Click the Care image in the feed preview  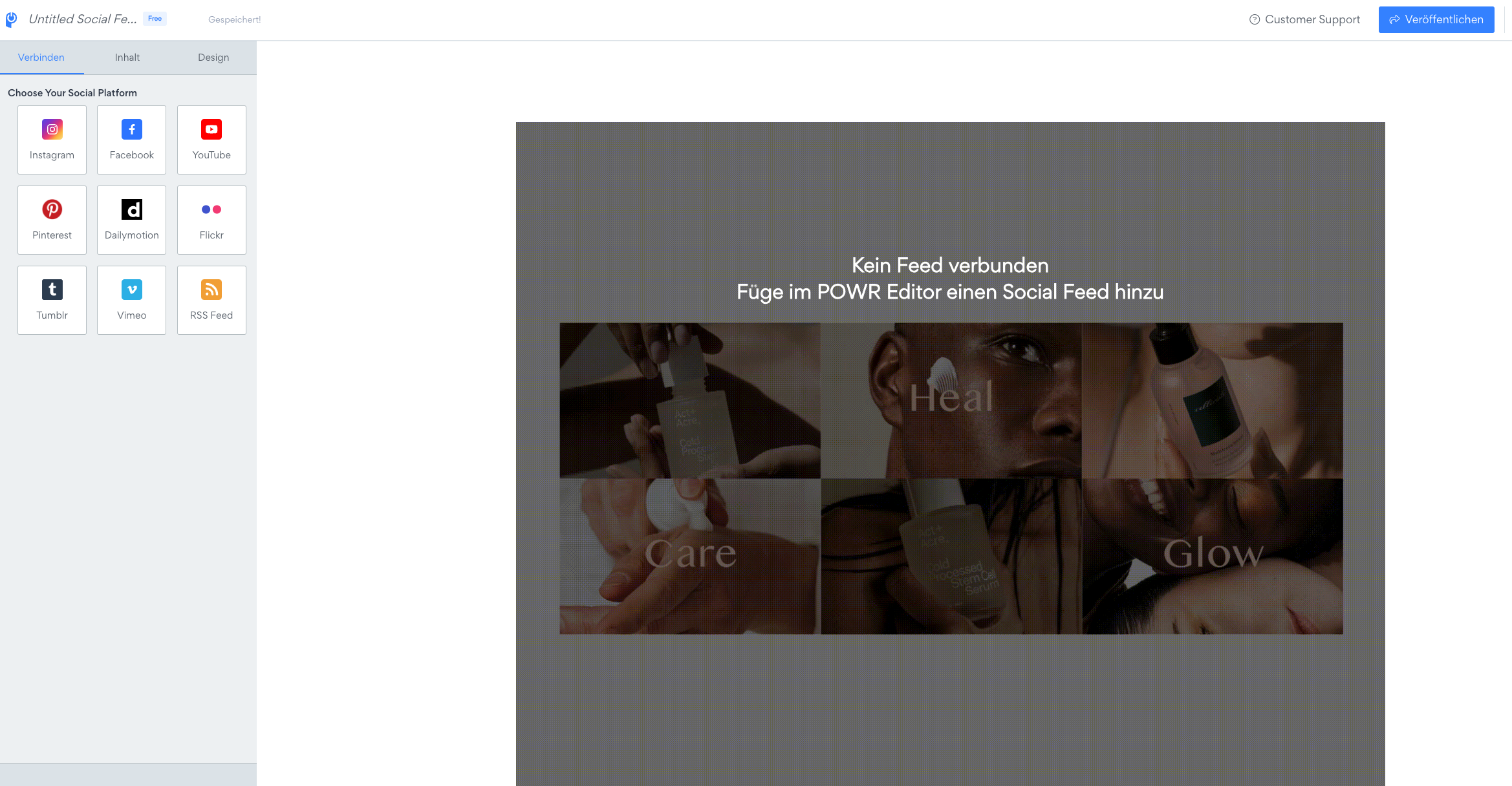point(690,557)
